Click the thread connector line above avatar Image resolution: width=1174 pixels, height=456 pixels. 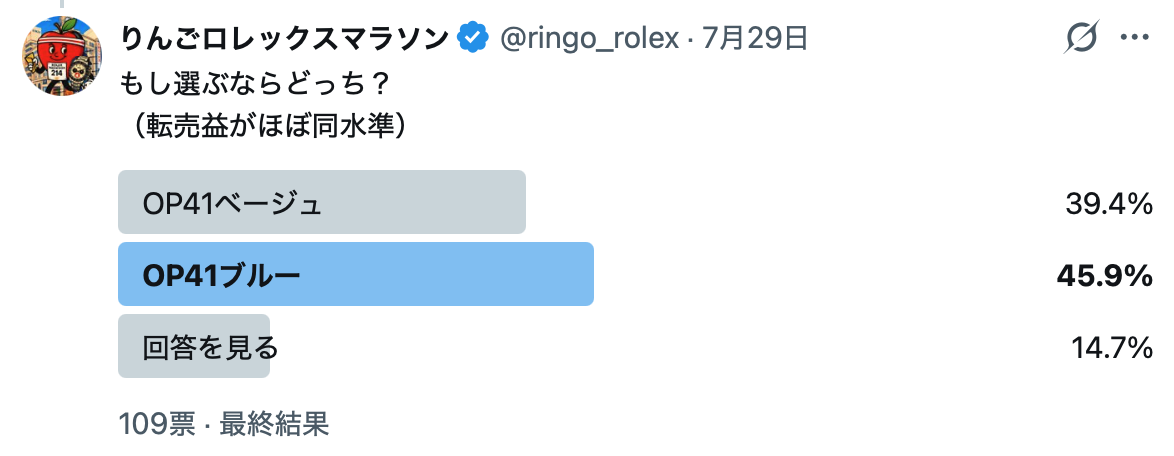point(62,4)
